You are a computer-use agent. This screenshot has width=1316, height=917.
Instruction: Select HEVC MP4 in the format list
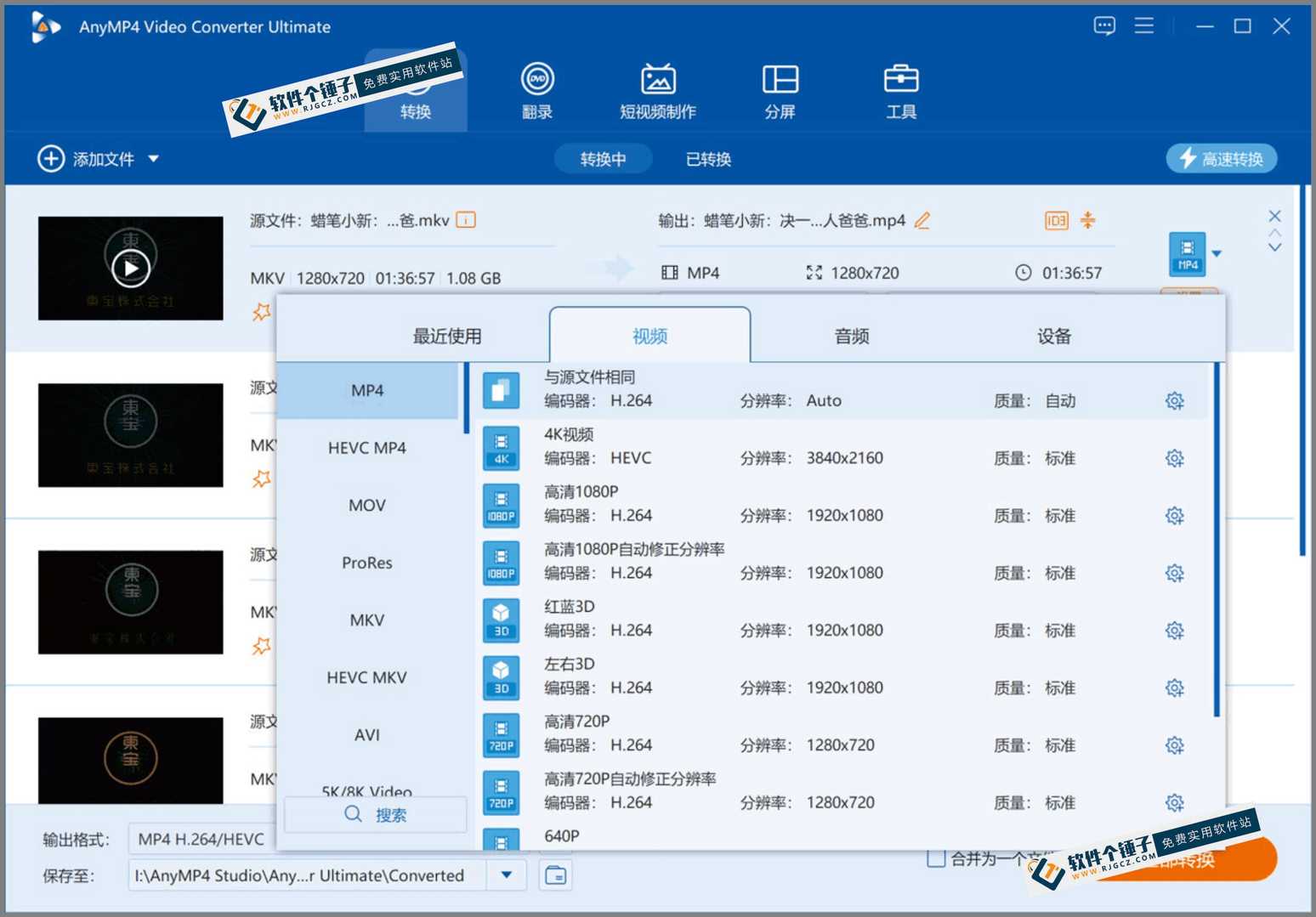pos(367,448)
